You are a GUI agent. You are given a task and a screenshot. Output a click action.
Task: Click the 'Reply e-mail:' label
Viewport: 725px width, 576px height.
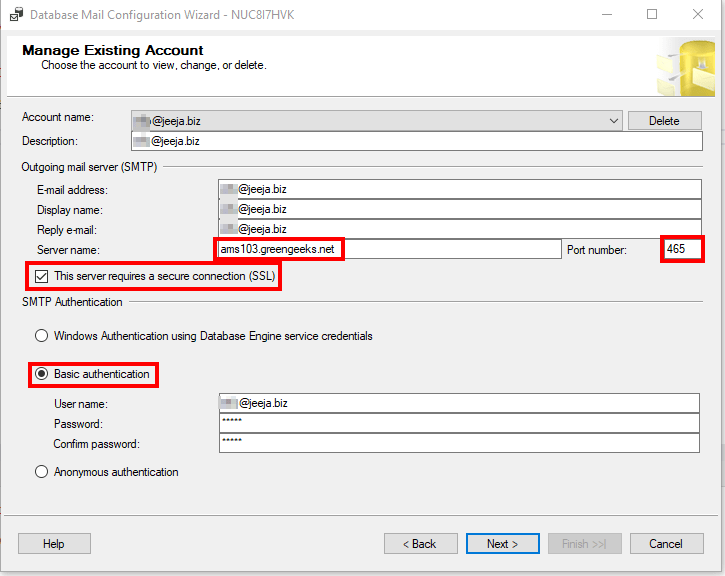[67, 230]
